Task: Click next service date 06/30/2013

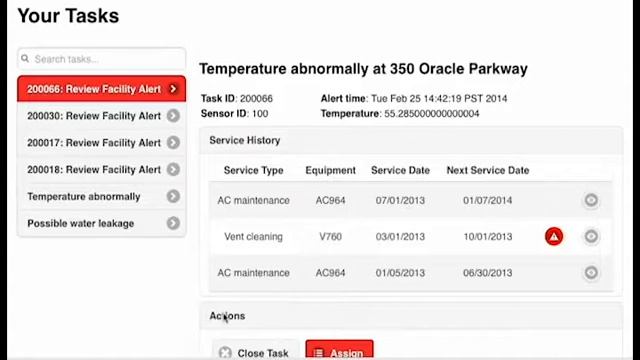Action: (x=488, y=273)
